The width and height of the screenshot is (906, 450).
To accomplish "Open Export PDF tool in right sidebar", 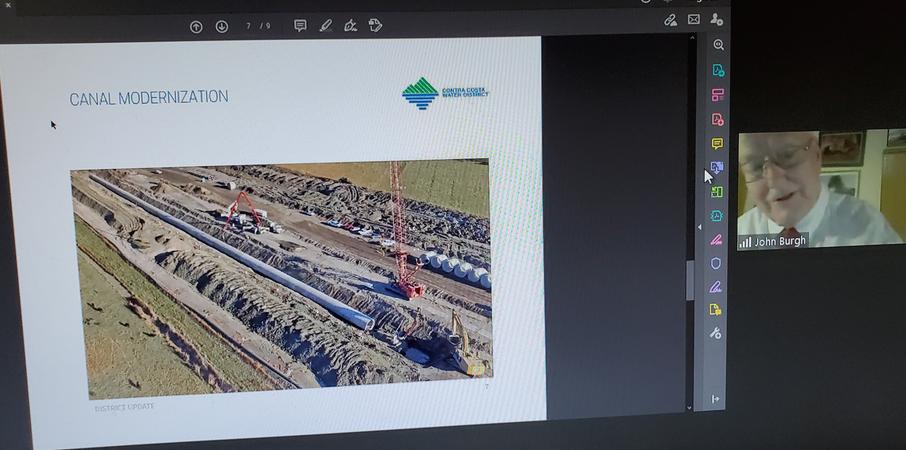I will point(717,70).
